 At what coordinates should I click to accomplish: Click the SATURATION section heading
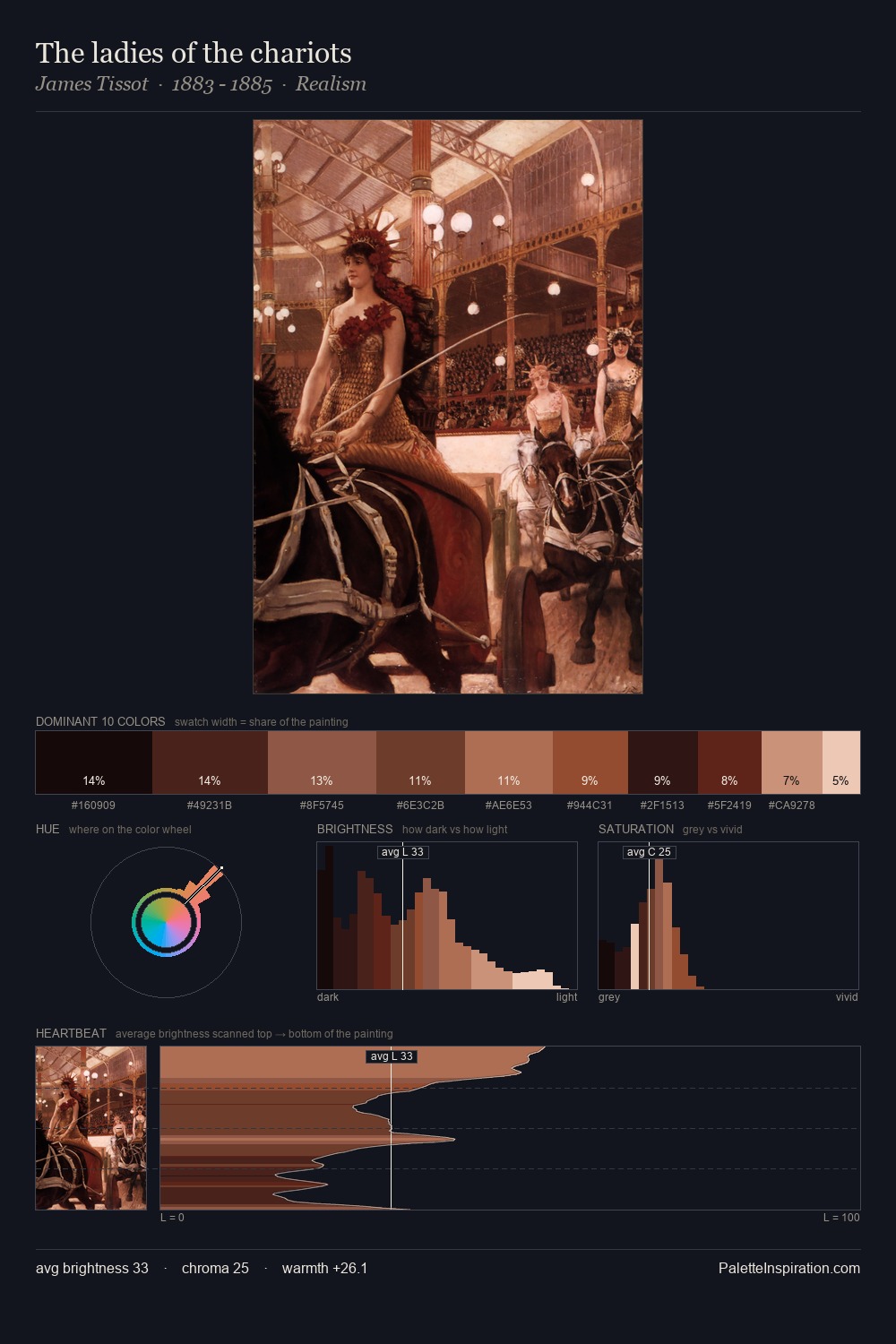pyautogui.click(x=636, y=829)
